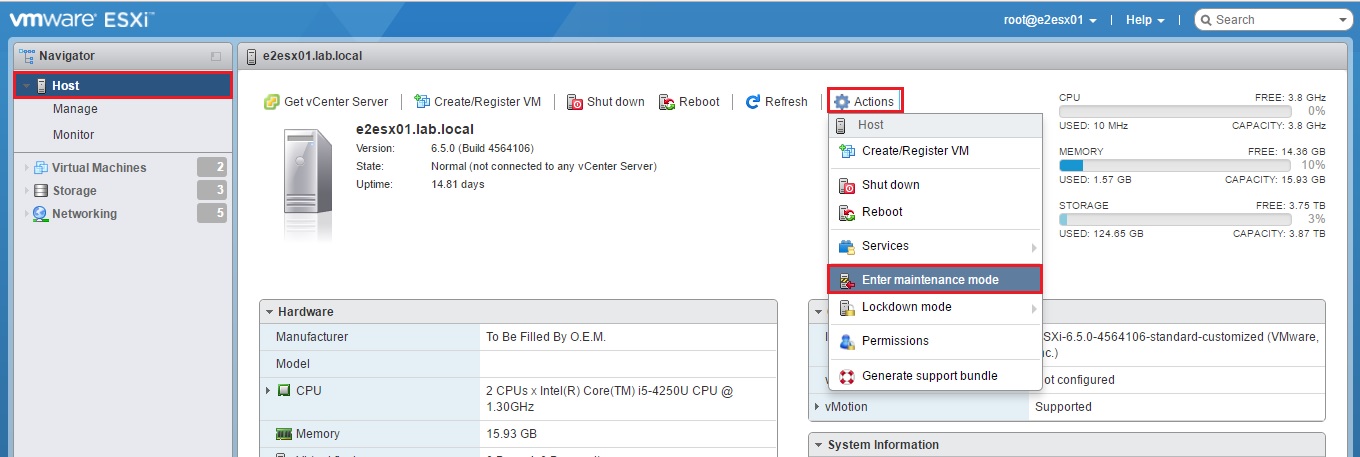The height and width of the screenshot is (457, 1360).
Task: Choose Create/Register VM from Actions menu
Action: coord(936,151)
